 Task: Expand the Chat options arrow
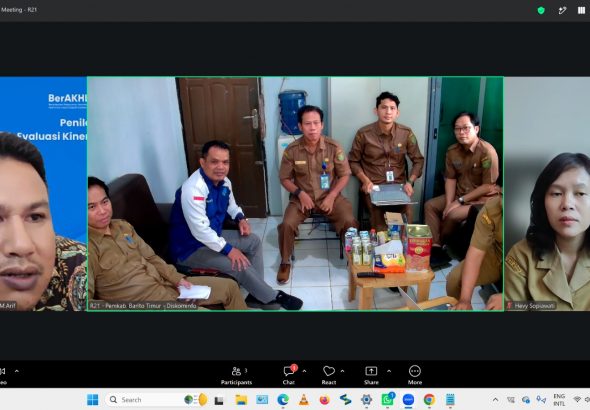point(304,371)
